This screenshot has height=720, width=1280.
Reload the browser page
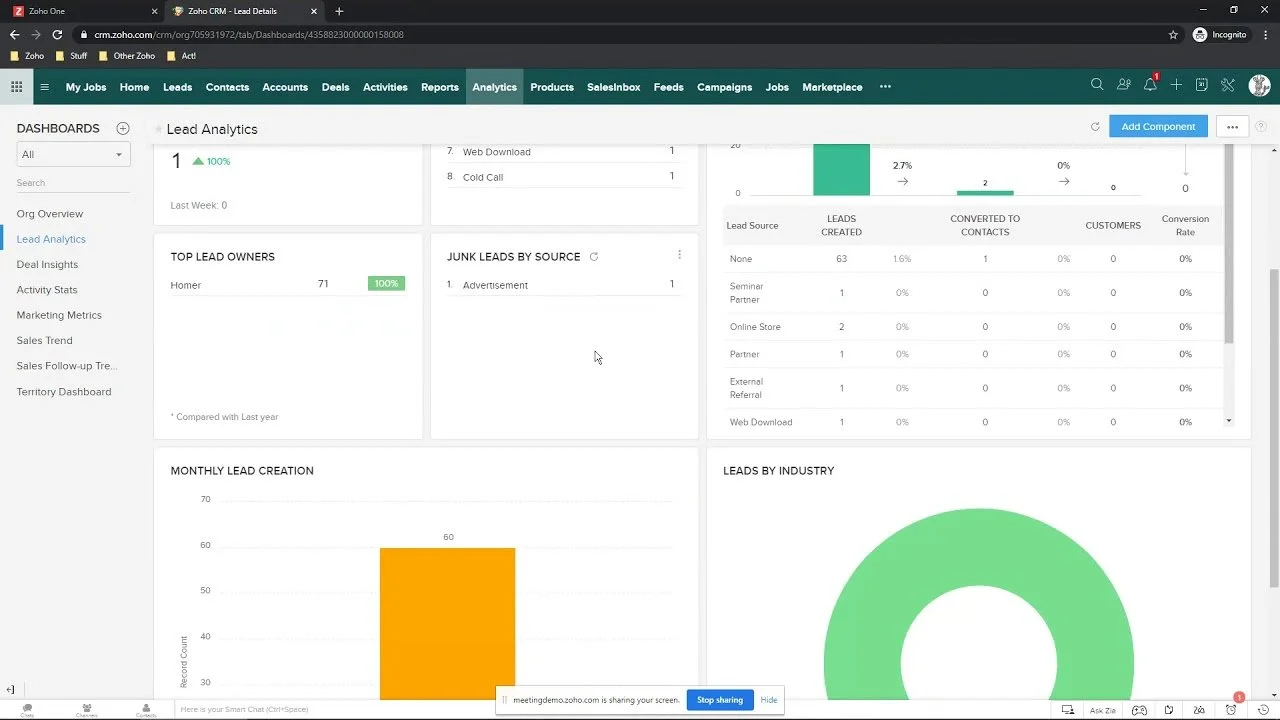57,34
